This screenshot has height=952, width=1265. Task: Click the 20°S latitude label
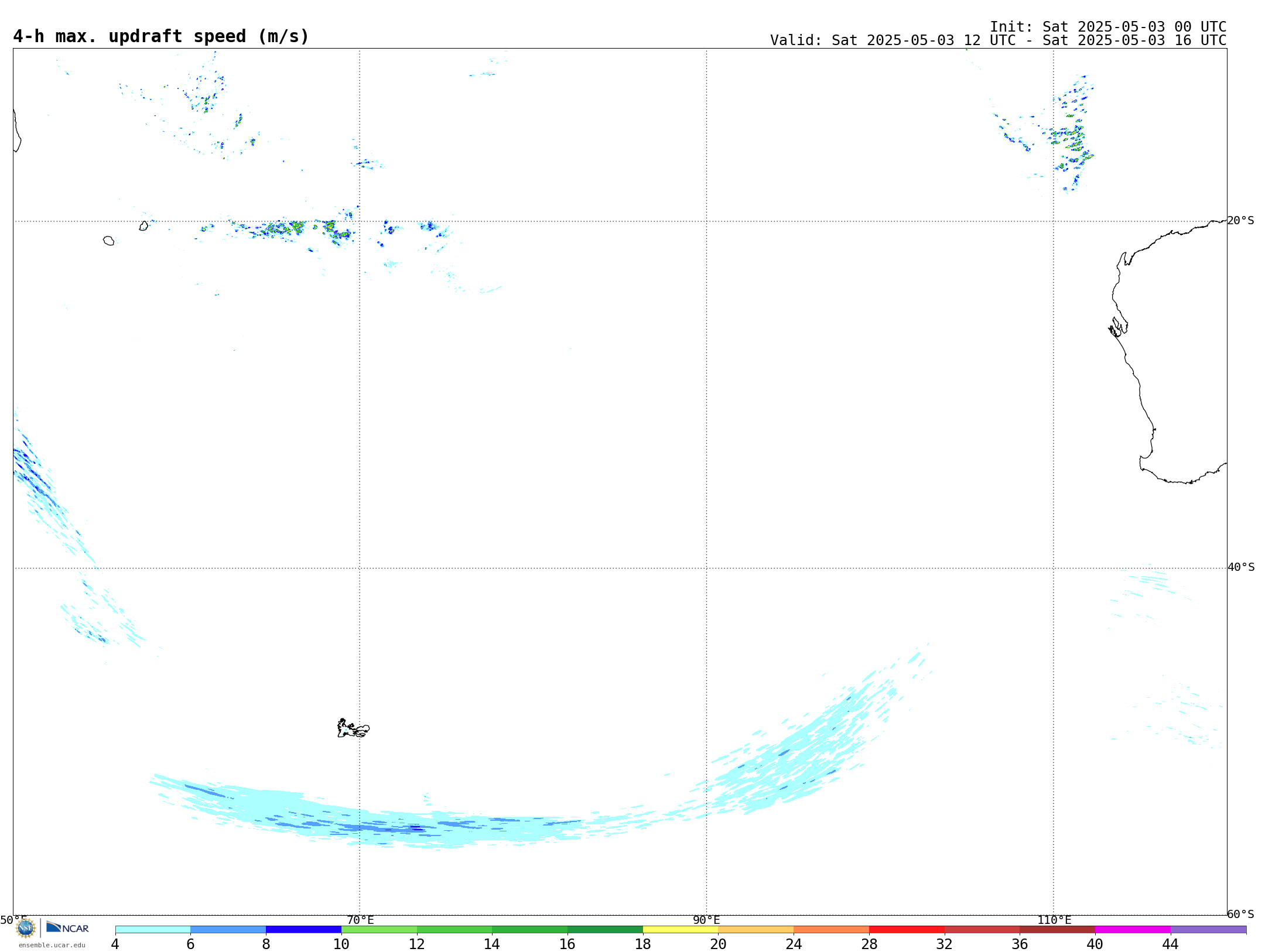pyautogui.click(x=1240, y=221)
